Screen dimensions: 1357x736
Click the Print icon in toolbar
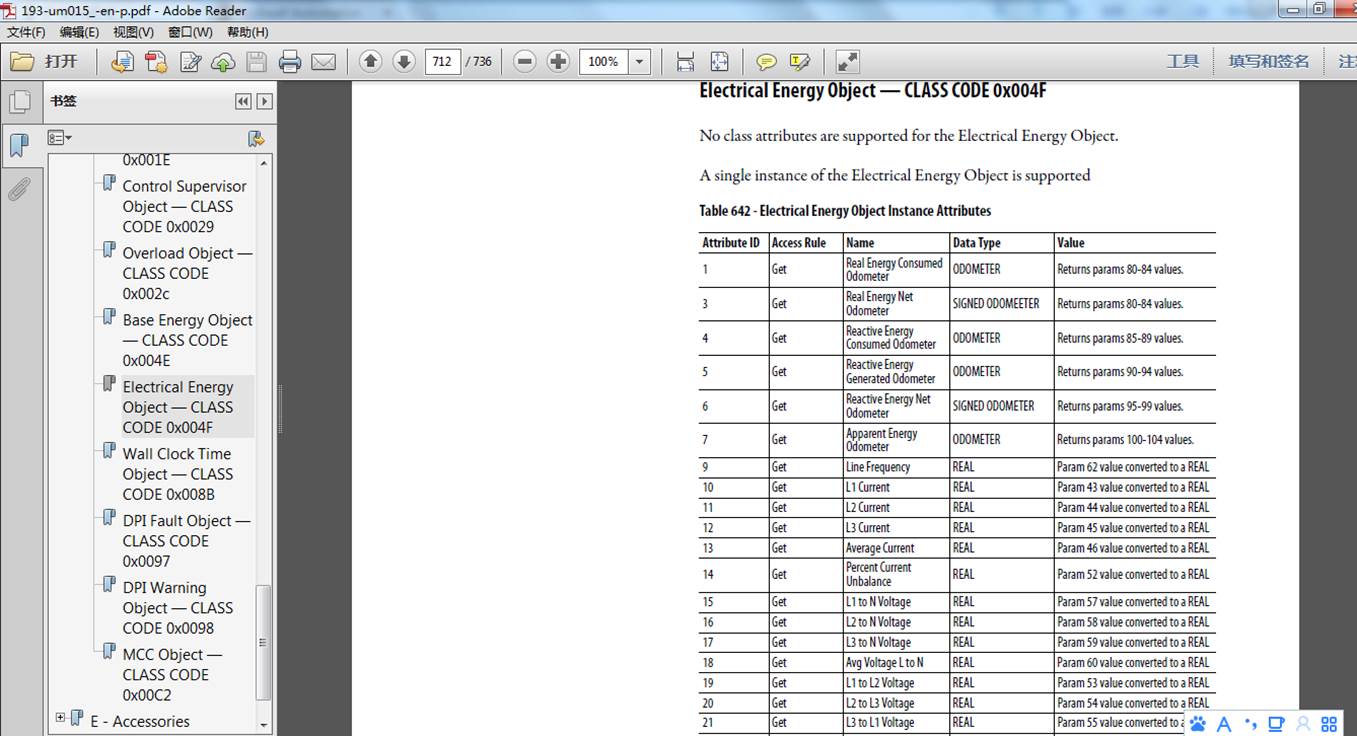(x=290, y=62)
